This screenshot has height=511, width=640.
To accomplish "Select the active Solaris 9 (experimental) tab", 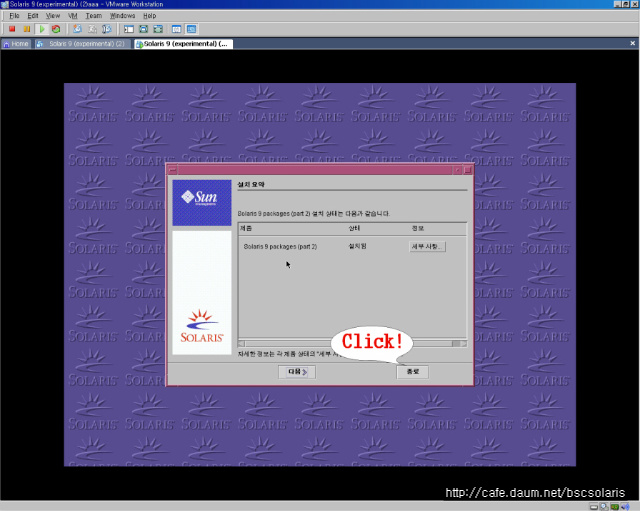I will [x=184, y=44].
